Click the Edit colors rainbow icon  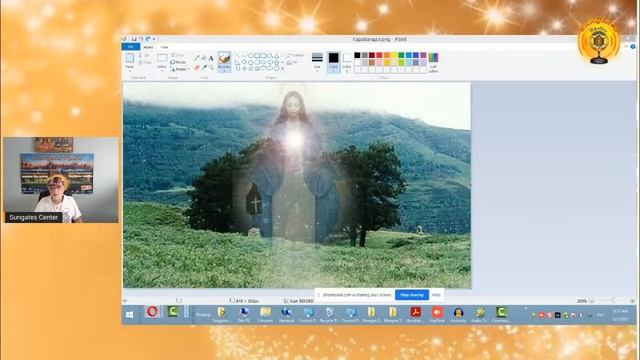(x=433, y=58)
